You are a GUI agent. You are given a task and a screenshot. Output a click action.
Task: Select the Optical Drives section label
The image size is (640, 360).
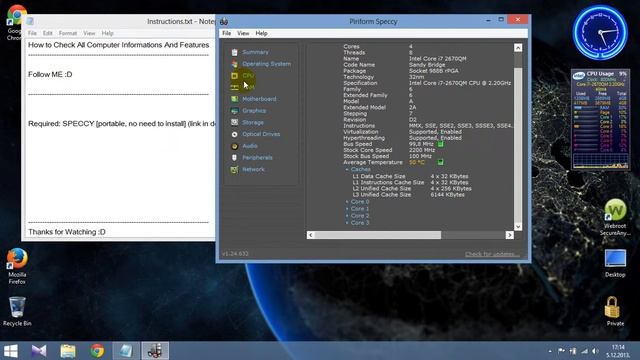(x=261, y=134)
